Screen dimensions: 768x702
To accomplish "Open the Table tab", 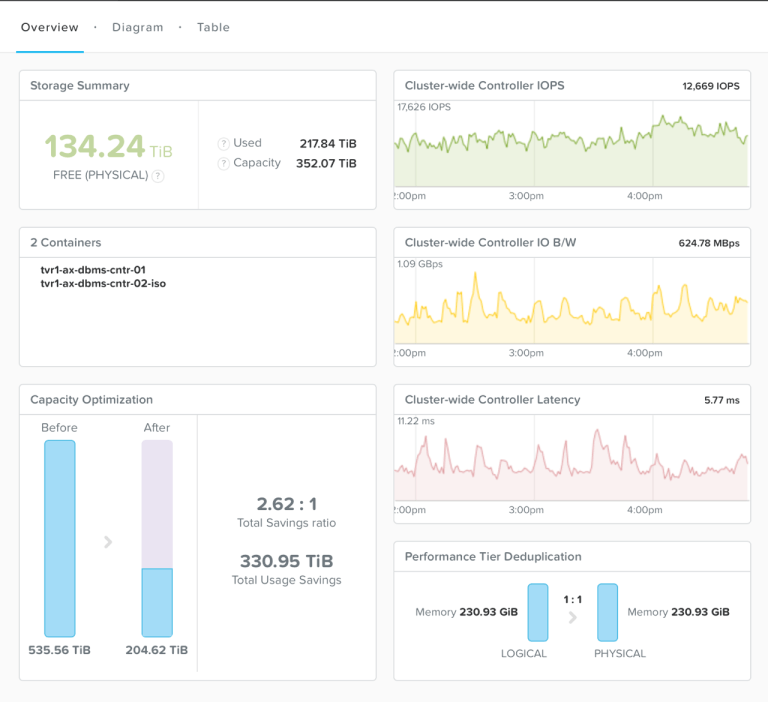I will coord(213,27).
